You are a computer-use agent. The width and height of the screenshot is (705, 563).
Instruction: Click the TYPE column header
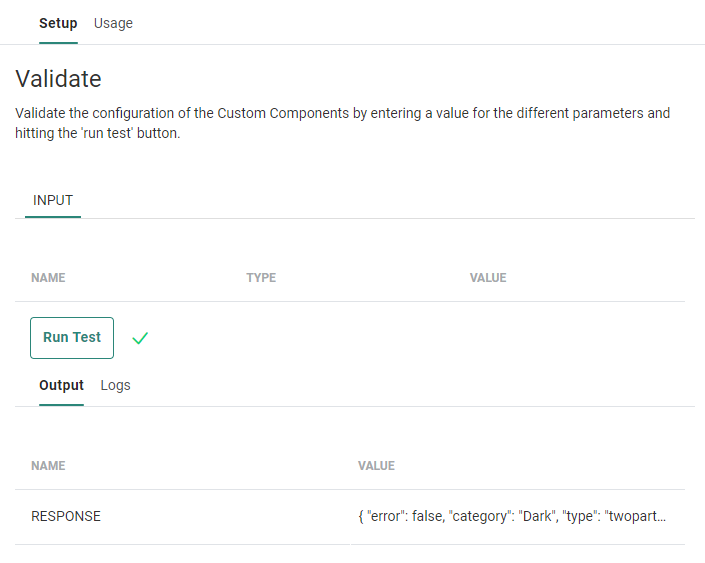tap(261, 278)
